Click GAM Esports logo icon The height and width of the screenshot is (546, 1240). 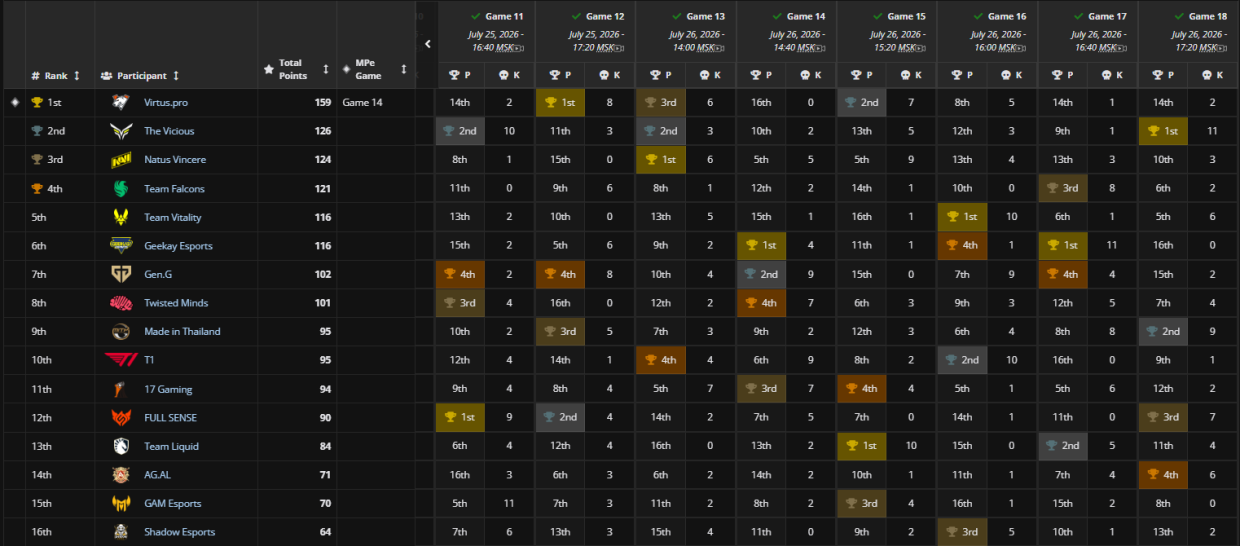[x=120, y=503]
